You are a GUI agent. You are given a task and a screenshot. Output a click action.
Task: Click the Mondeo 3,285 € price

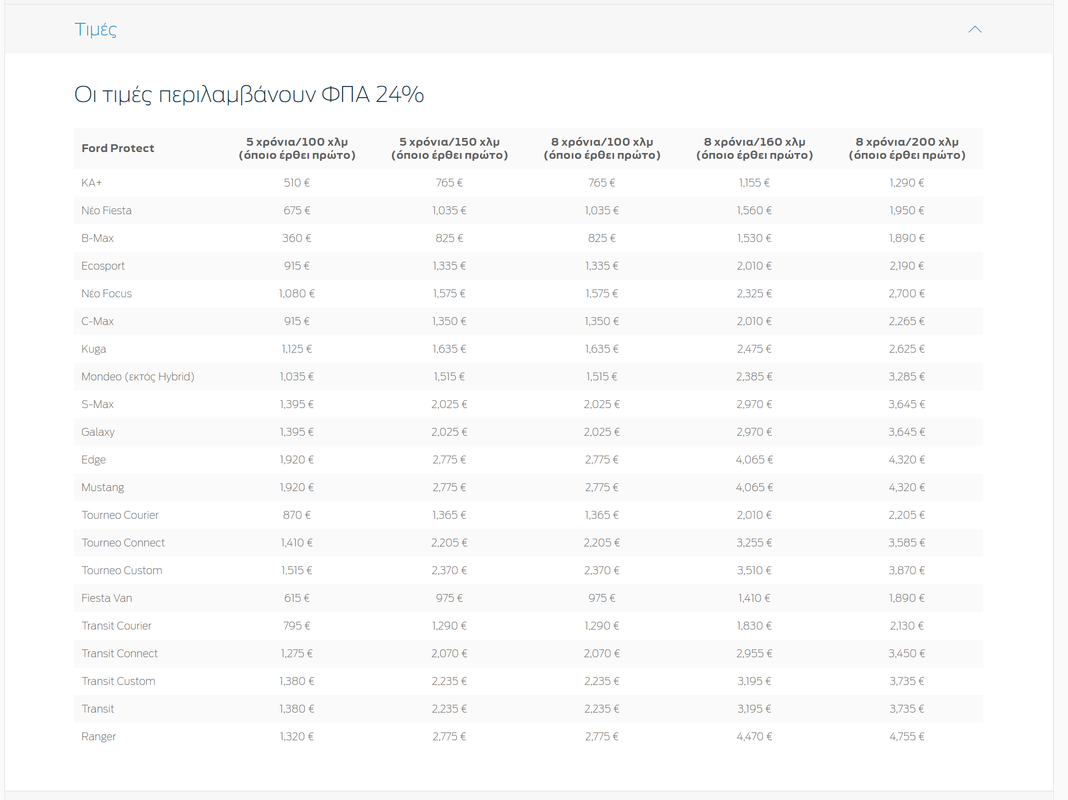coord(907,377)
